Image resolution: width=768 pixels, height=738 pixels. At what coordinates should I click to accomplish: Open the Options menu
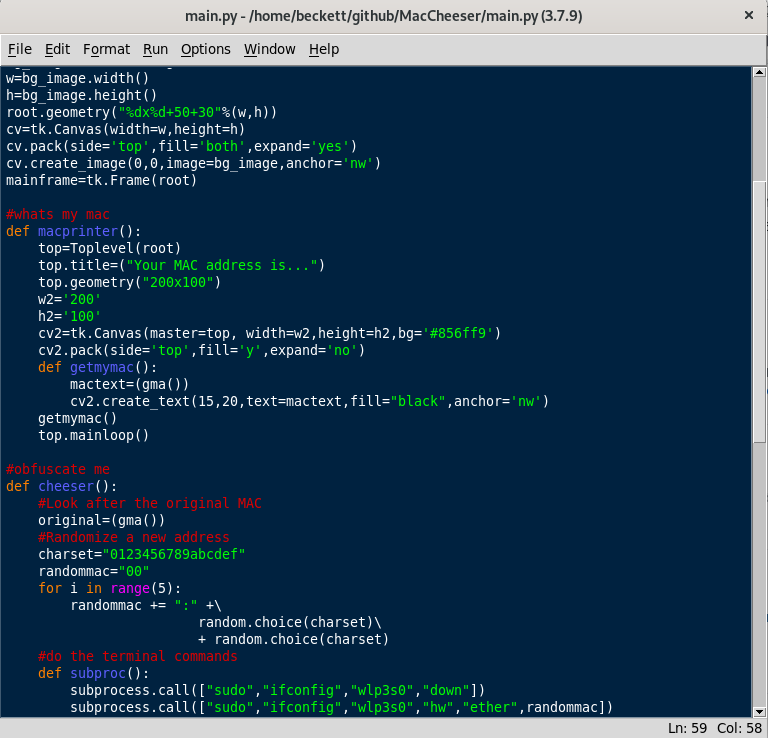click(206, 49)
